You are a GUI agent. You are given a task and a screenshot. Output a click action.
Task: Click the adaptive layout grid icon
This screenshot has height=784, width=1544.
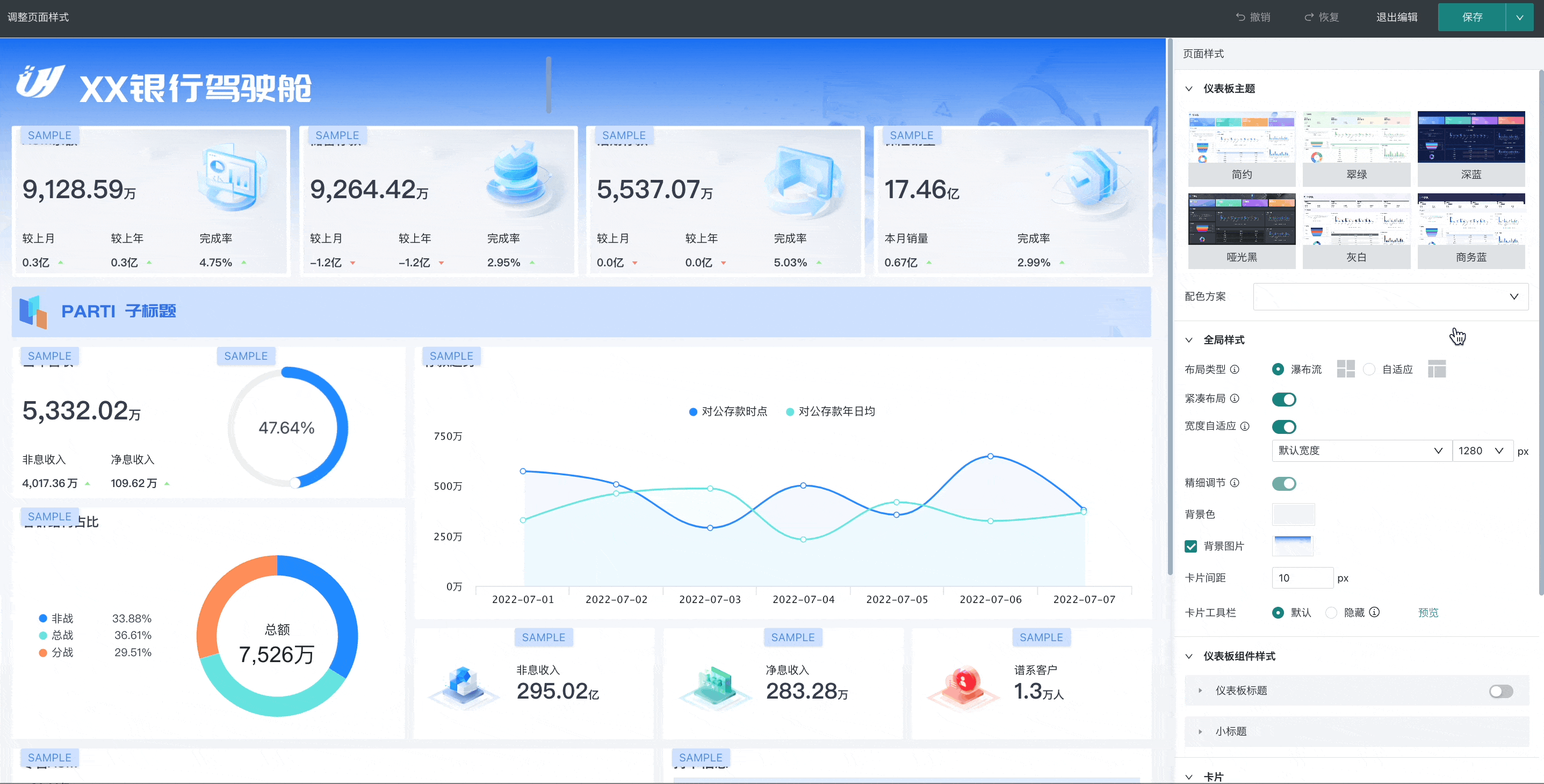pos(1437,369)
